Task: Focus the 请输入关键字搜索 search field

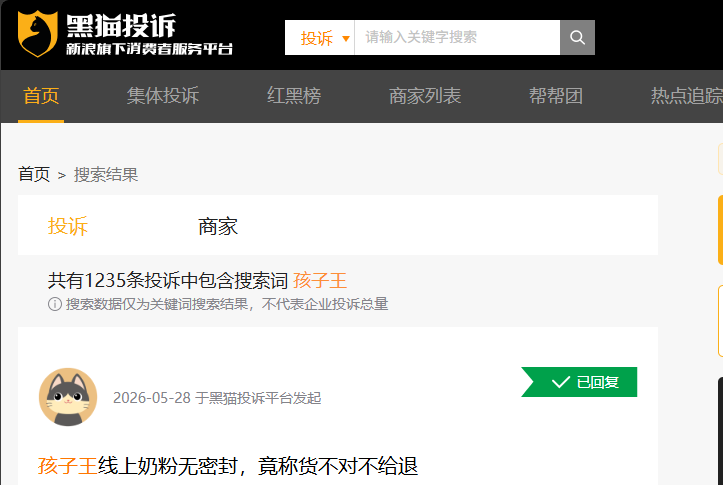Action: coord(457,37)
